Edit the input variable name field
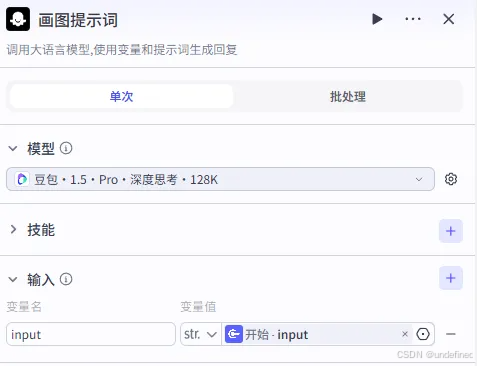The height and width of the screenshot is (366, 477). coord(91,334)
